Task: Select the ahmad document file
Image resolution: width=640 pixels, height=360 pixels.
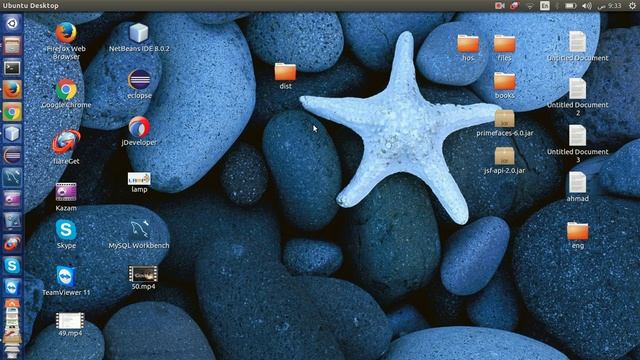Action: [578, 182]
